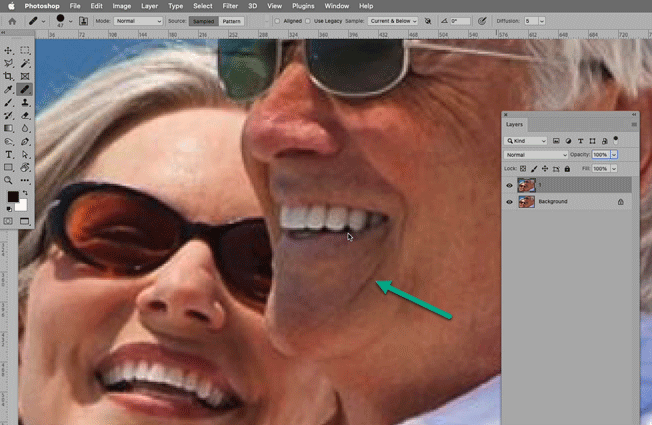The height and width of the screenshot is (425, 652).
Task: Enable the Aligned checkbox
Action: (277, 21)
